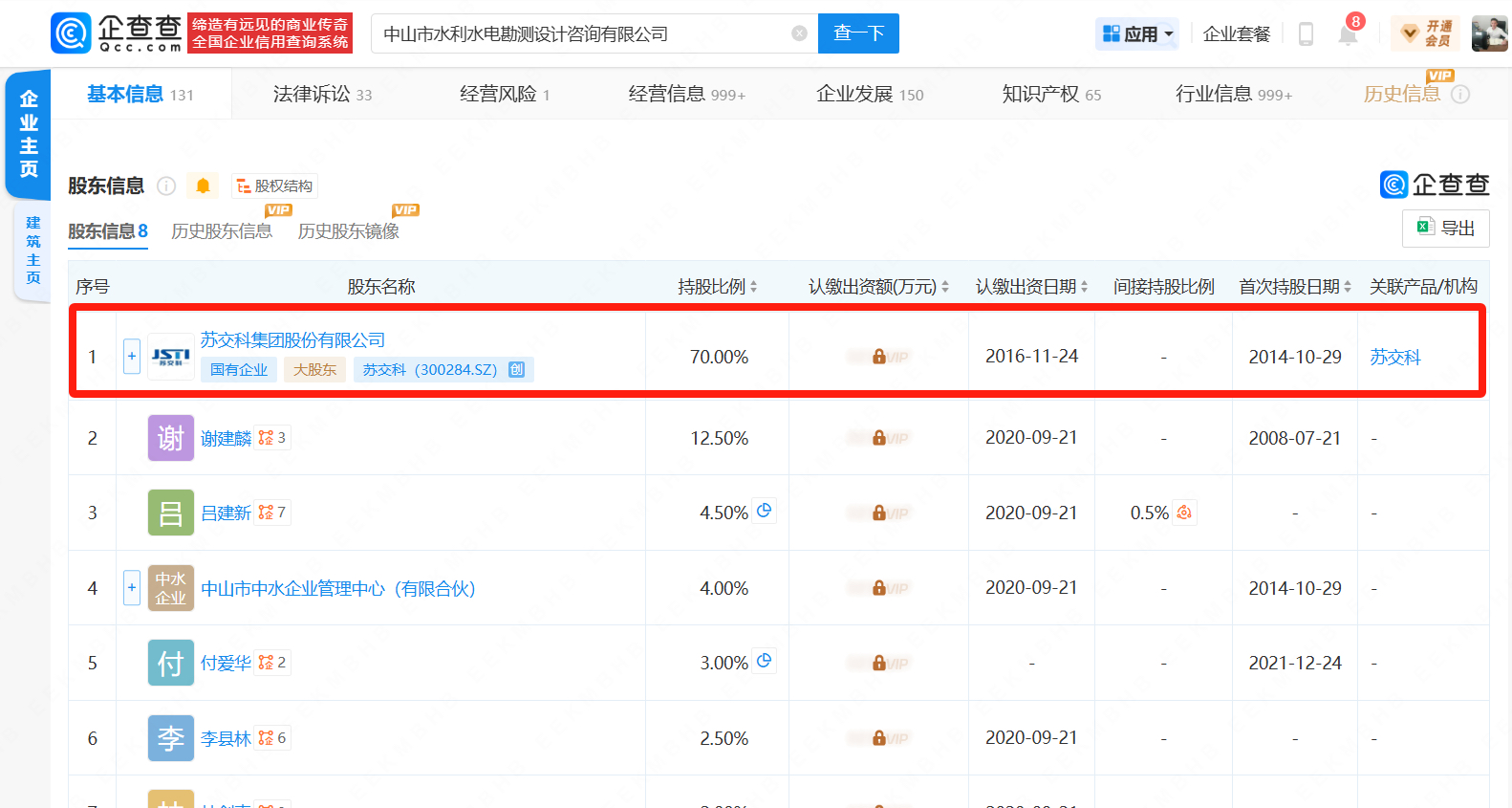The height and width of the screenshot is (808, 1512).
Task: Click locked VIP amount in 付爱华 row
Action: [x=879, y=663]
